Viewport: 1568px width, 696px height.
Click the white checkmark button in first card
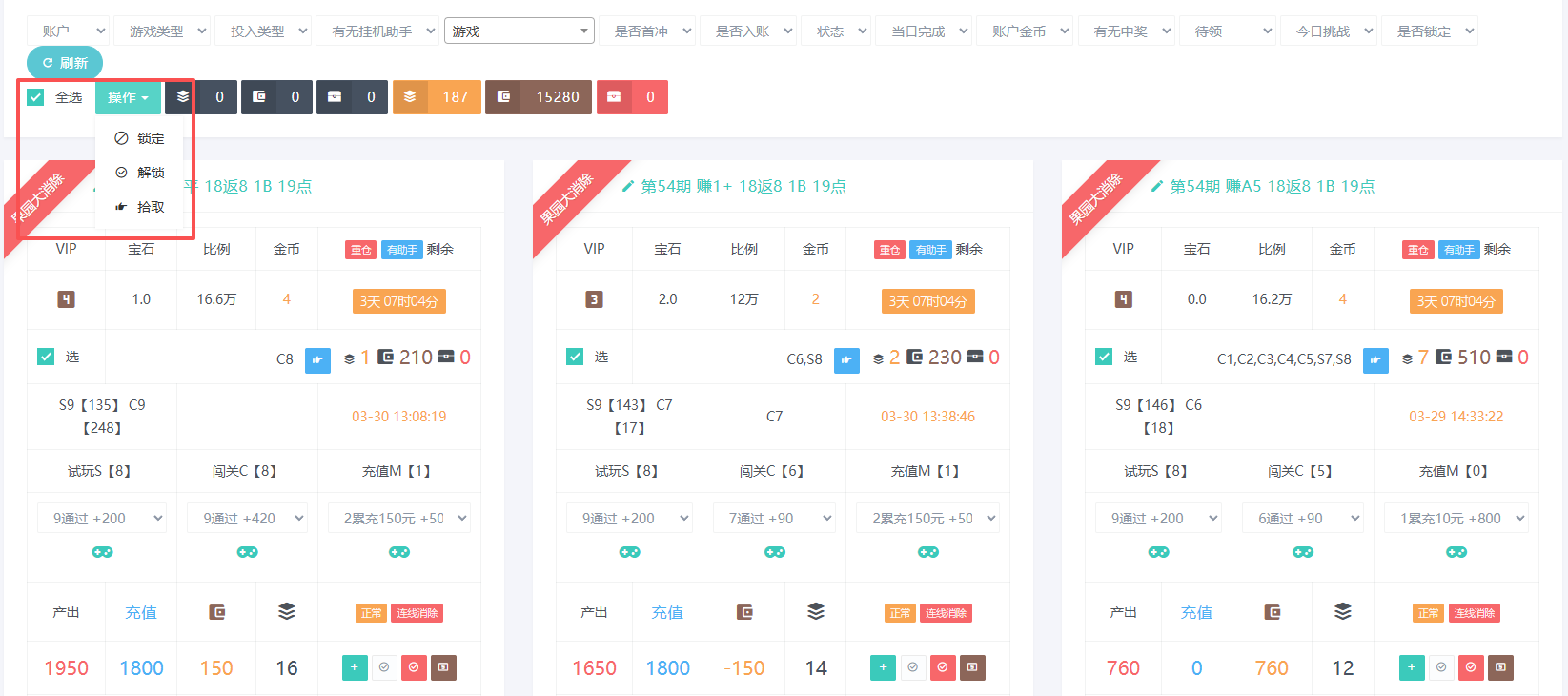(x=384, y=667)
